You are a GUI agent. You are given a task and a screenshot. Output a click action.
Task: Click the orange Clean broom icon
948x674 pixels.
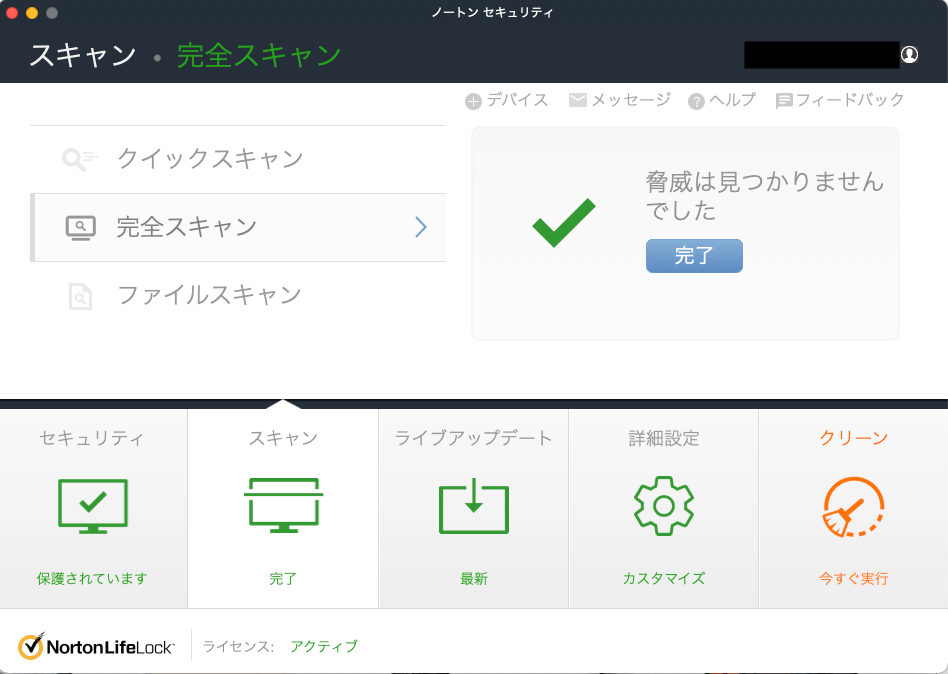pyautogui.click(x=853, y=506)
